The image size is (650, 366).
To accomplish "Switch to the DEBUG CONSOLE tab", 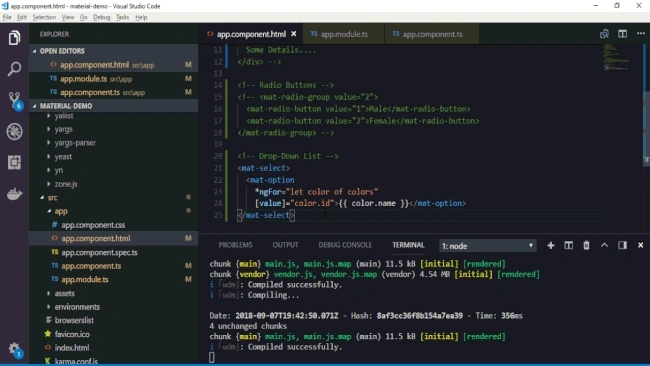I will [345, 245].
